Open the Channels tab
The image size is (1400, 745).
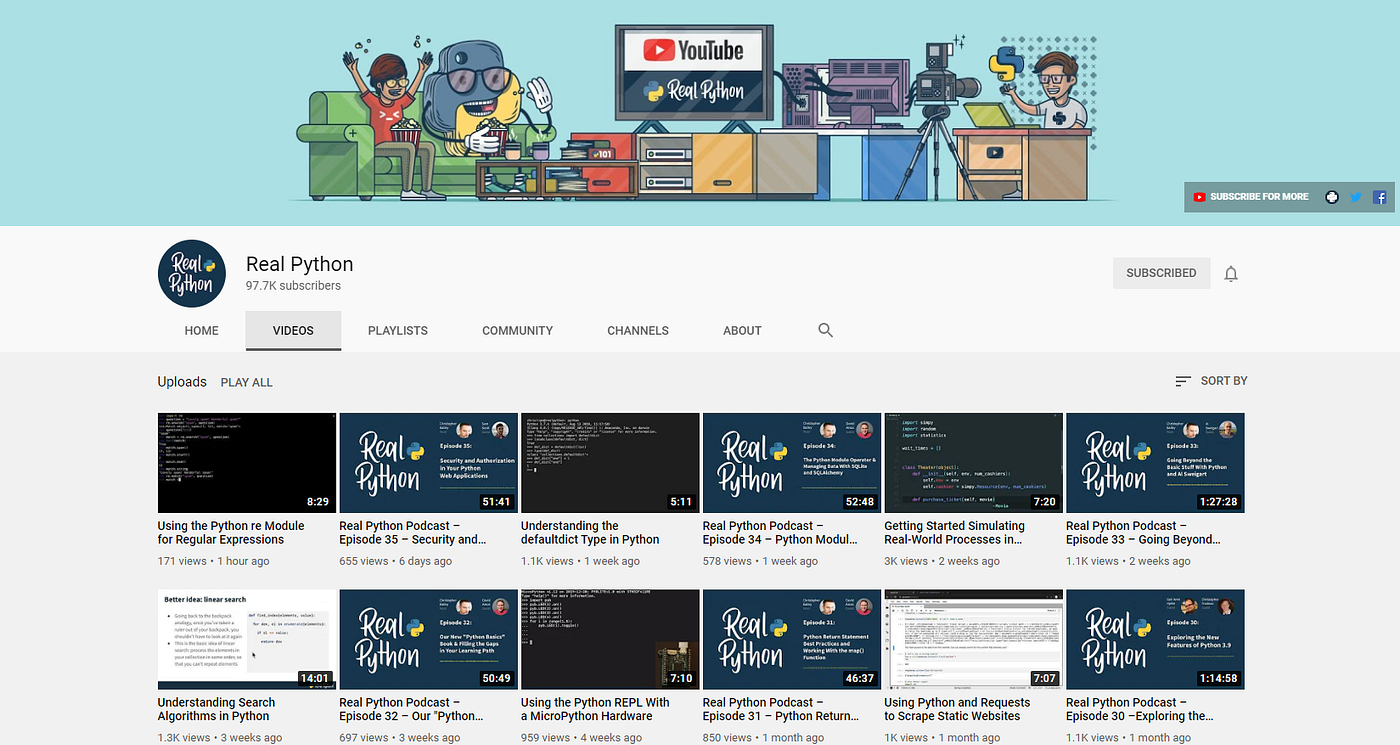point(638,330)
